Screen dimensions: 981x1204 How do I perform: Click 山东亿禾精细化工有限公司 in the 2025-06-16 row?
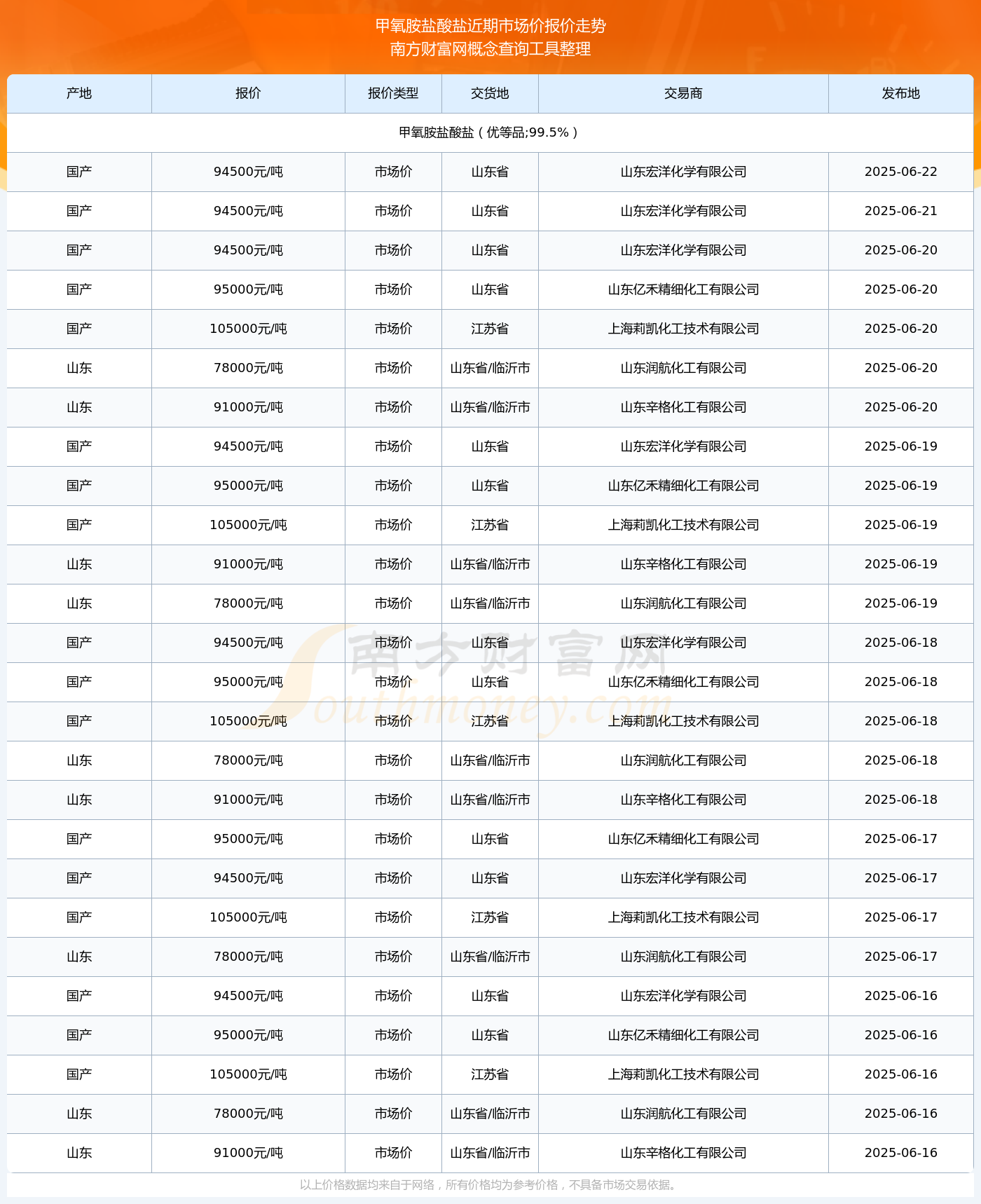coord(683,1035)
